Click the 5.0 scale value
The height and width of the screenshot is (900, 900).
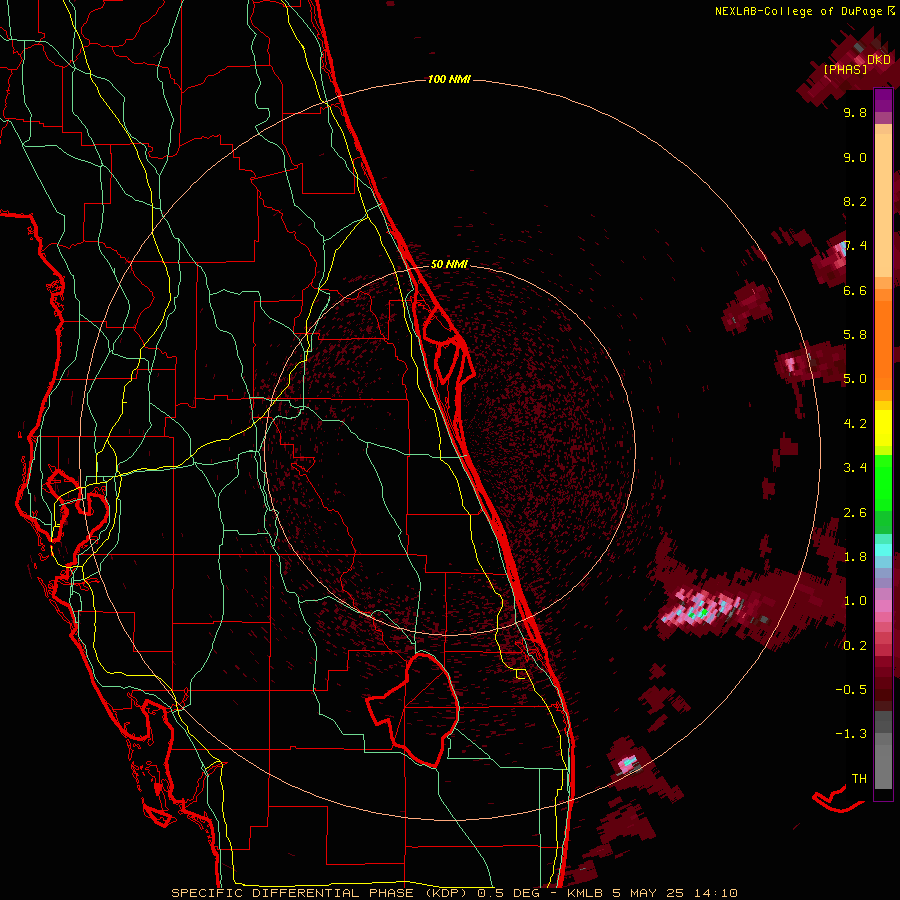pos(855,379)
